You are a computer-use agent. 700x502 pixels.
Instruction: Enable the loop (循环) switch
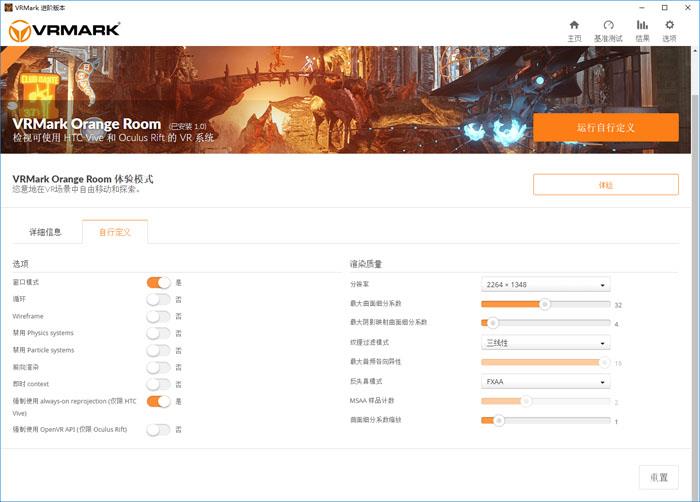(158, 299)
